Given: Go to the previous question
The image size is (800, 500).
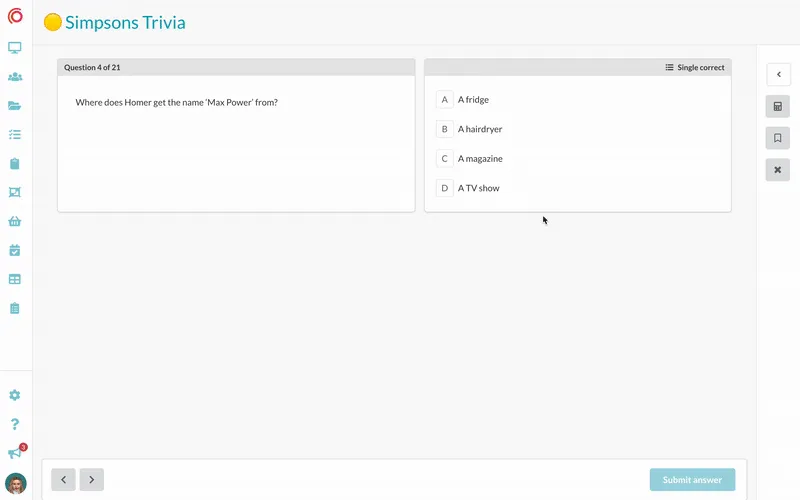Looking at the screenshot, I should [x=63, y=480].
